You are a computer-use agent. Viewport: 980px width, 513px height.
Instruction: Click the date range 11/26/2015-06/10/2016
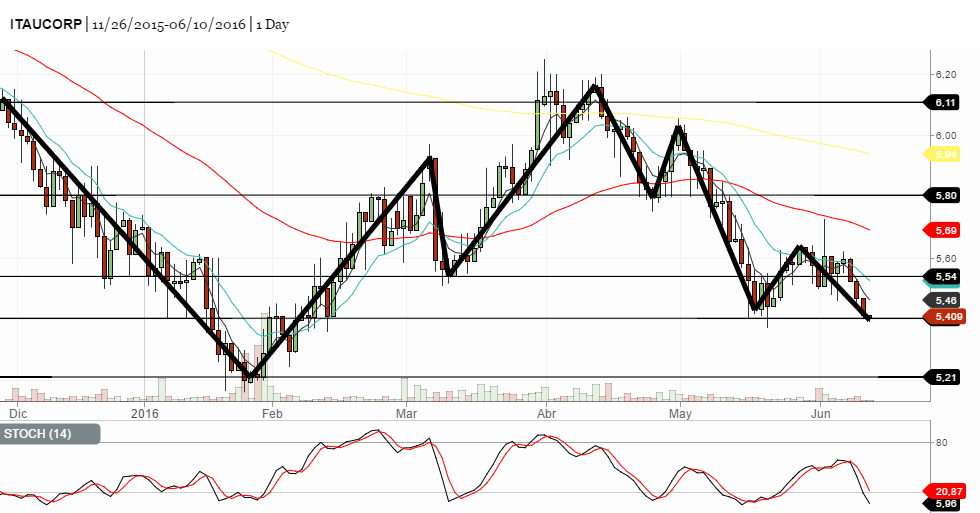coord(169,24)
